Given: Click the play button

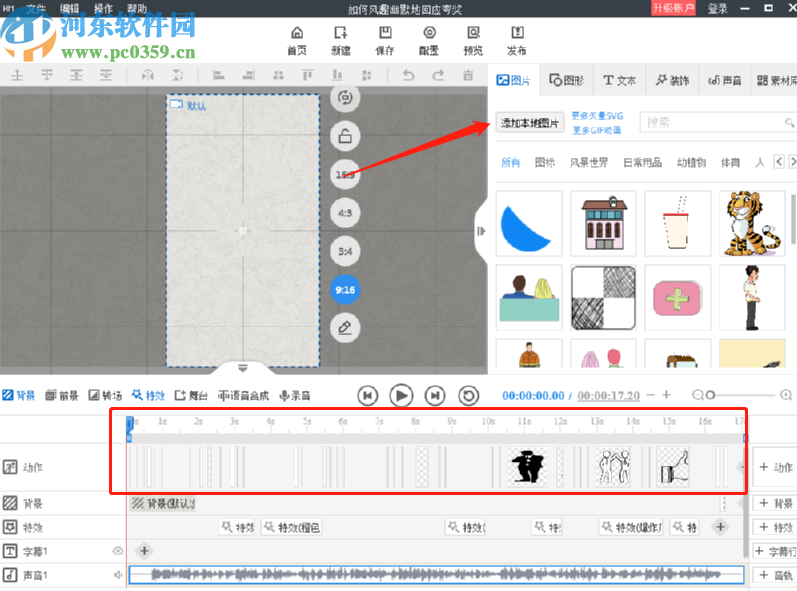Looking at the screenshot, I should click(401, 395).
